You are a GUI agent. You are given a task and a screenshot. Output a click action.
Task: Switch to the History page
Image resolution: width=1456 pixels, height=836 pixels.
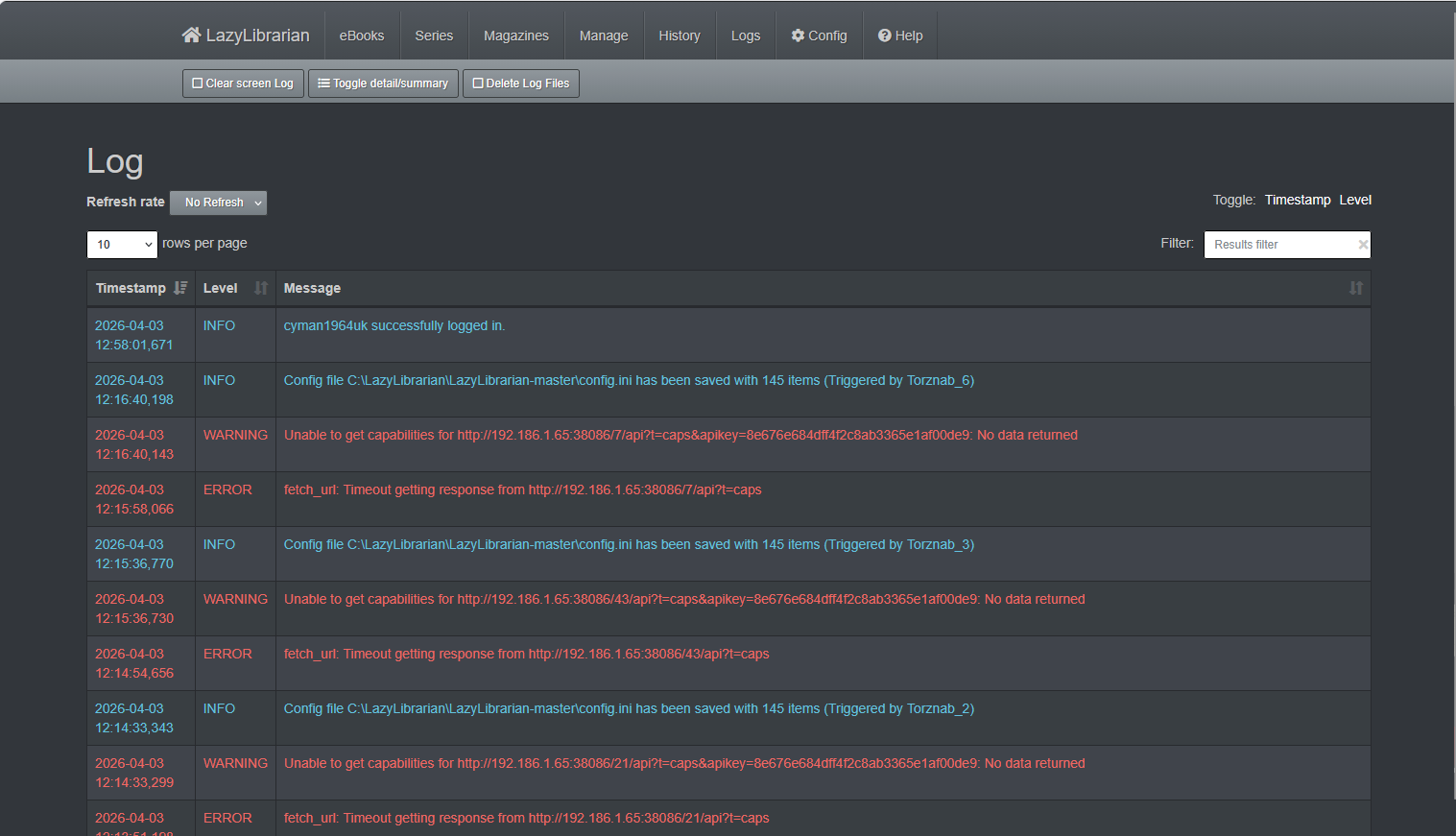click(x=679, y=36)
